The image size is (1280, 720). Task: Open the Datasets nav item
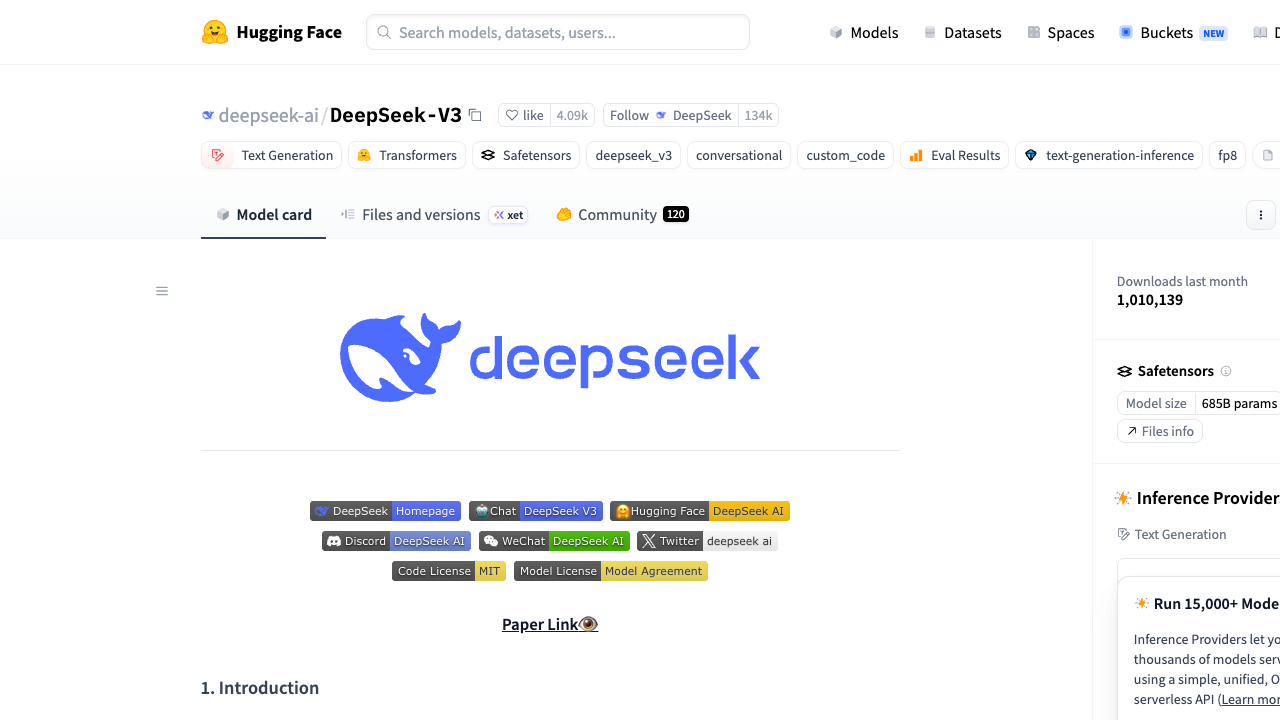[x=962, y=32]
